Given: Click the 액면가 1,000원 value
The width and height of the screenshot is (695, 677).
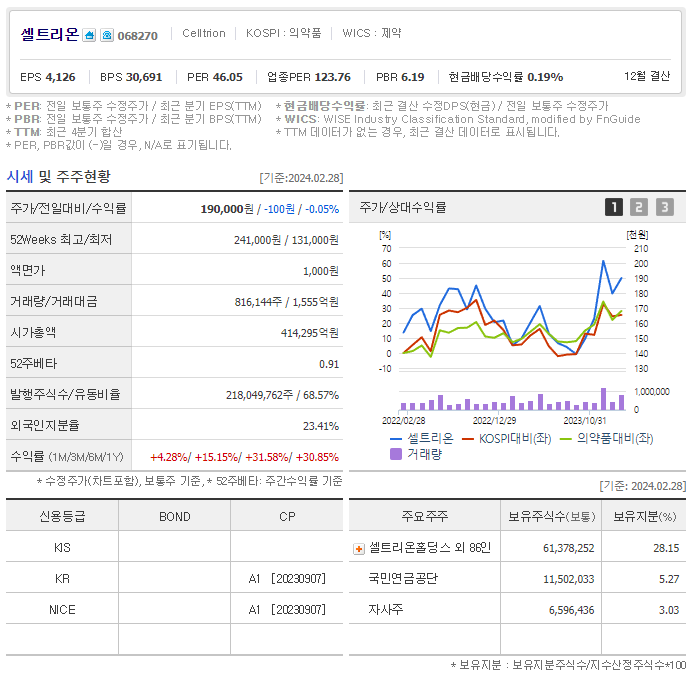Looking at the screenshot, I should pos(321,271).
